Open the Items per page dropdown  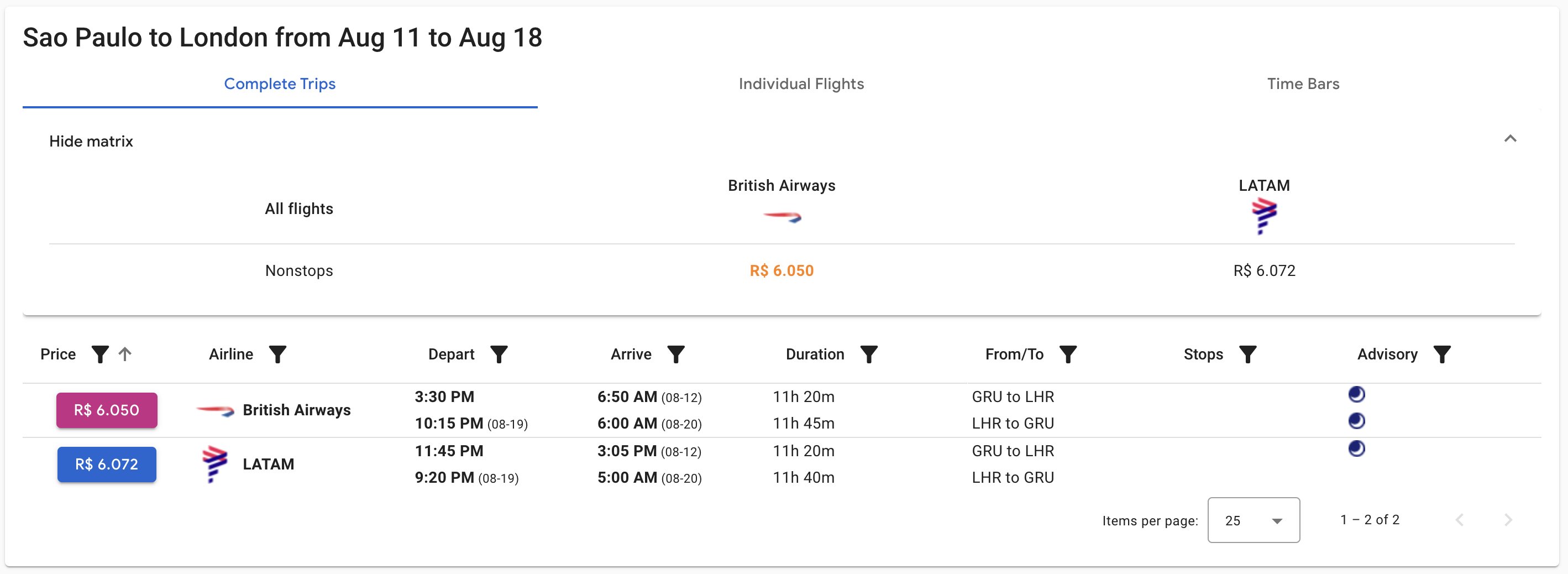(x=1254, y=520)
